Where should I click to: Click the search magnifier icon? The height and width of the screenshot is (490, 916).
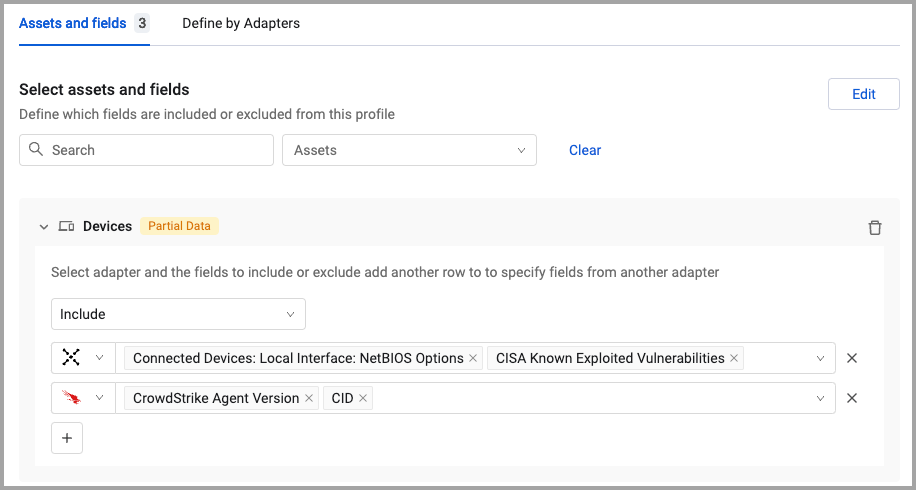point(36,150)
